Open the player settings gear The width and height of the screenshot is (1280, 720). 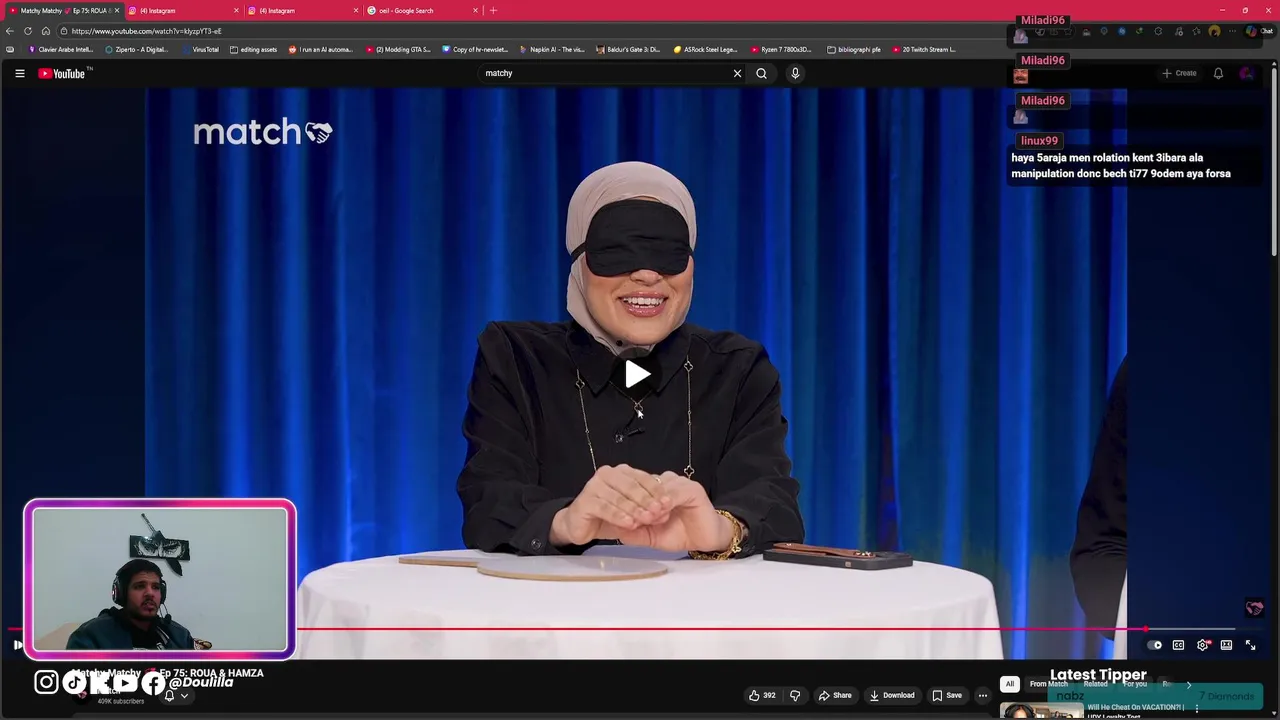click(1203, 645)
